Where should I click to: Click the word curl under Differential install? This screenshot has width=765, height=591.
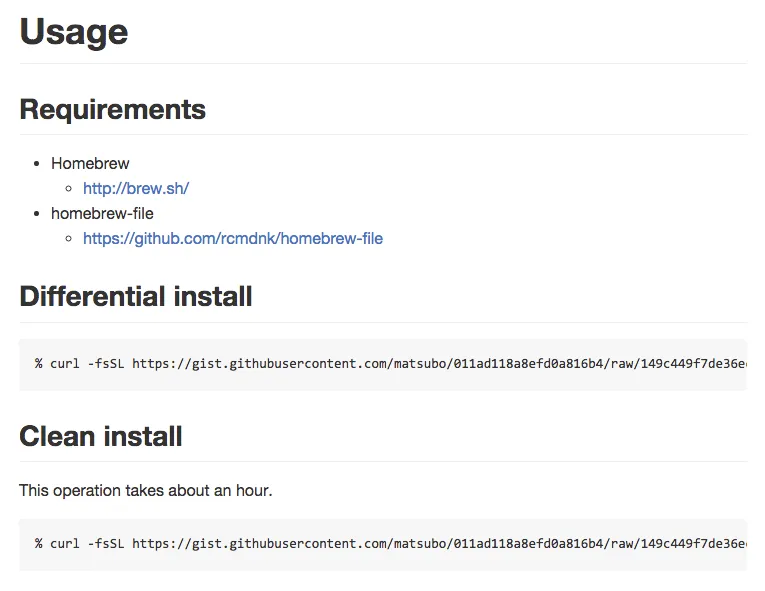tap(65, 363)
